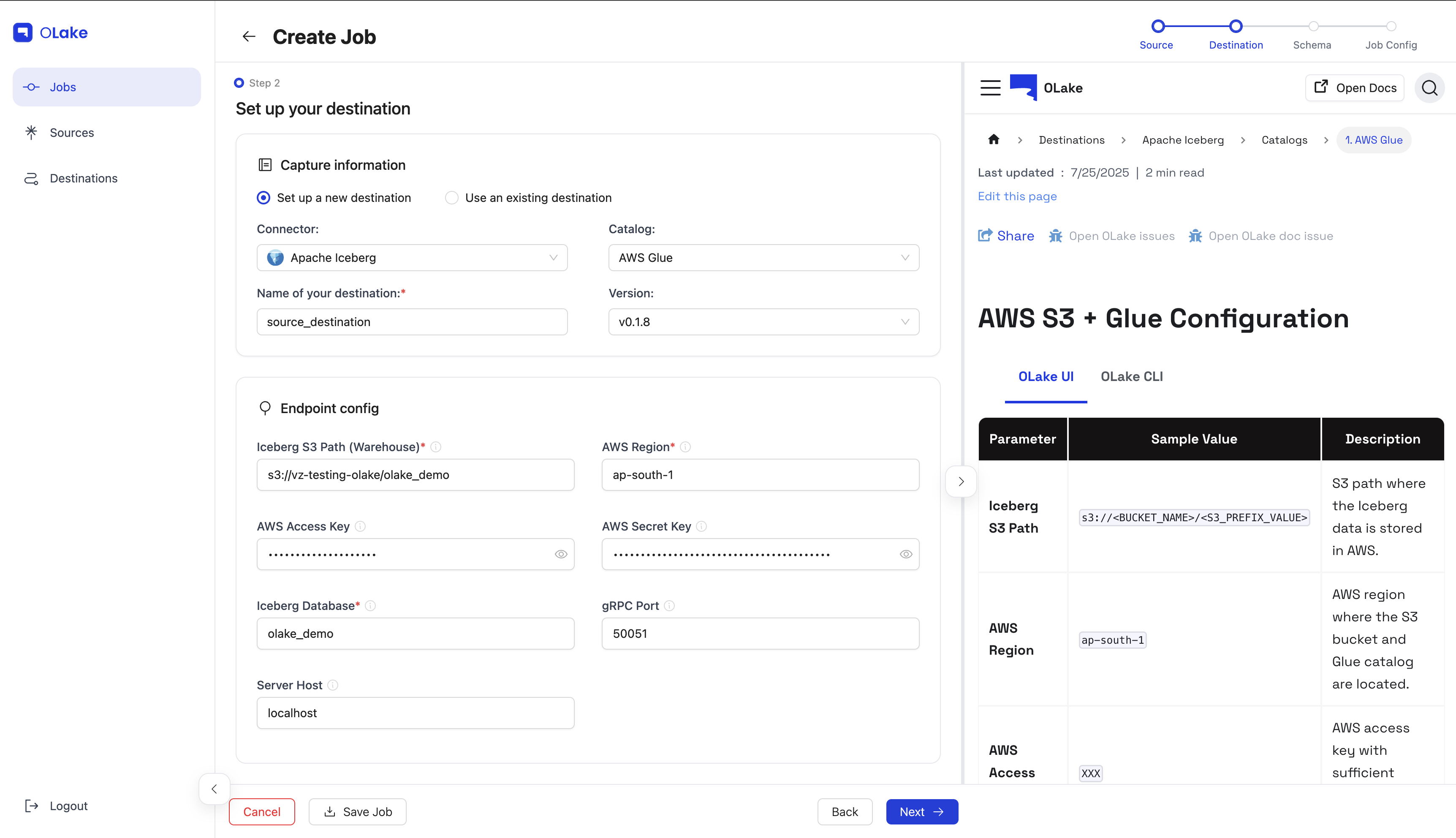Click the search icon in docs panel
The height and width of the screenshot is (838, 1456).
tap(1429, 87)
